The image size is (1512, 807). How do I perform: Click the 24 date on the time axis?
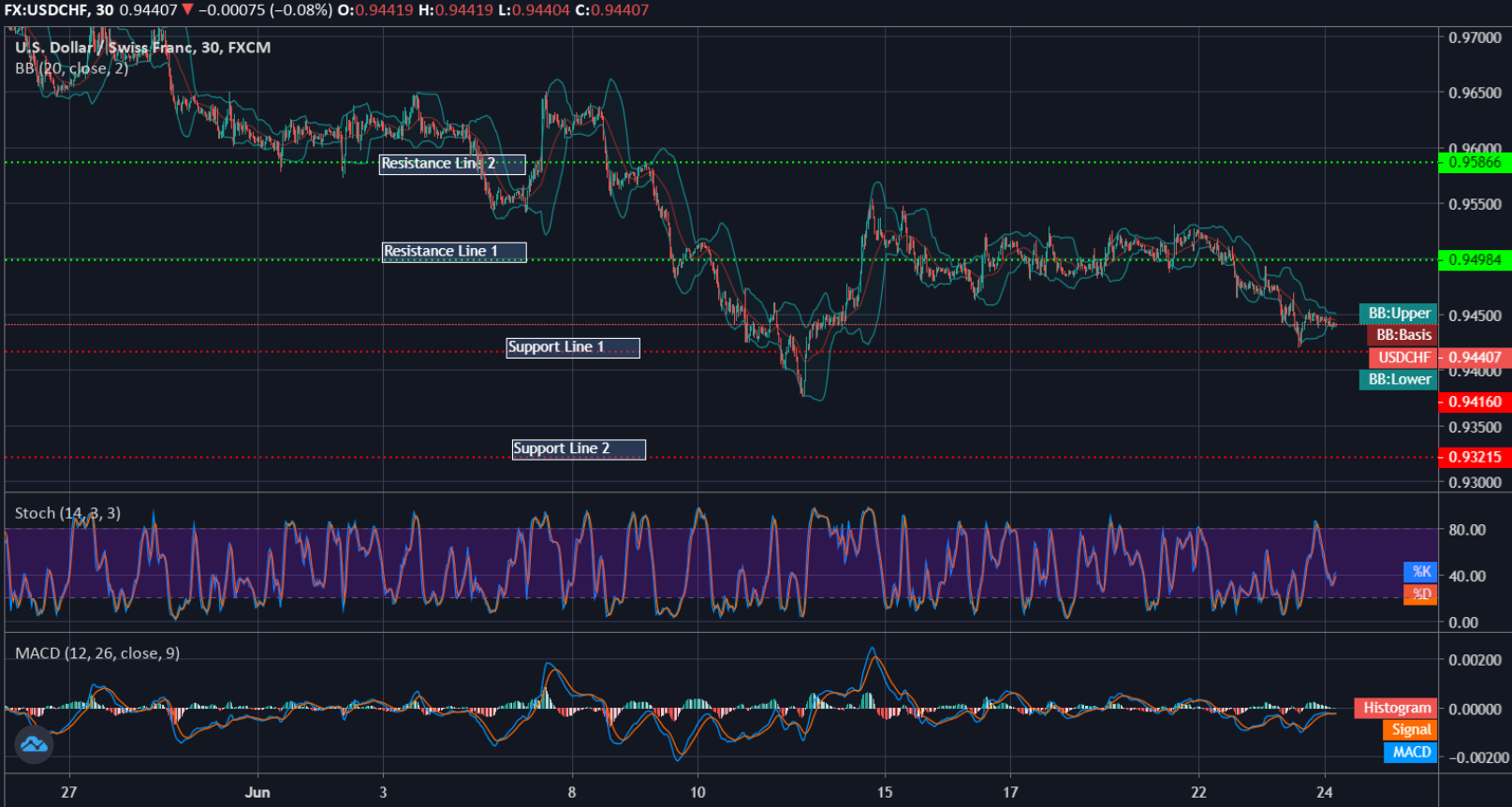click(x=1324, y=793)
